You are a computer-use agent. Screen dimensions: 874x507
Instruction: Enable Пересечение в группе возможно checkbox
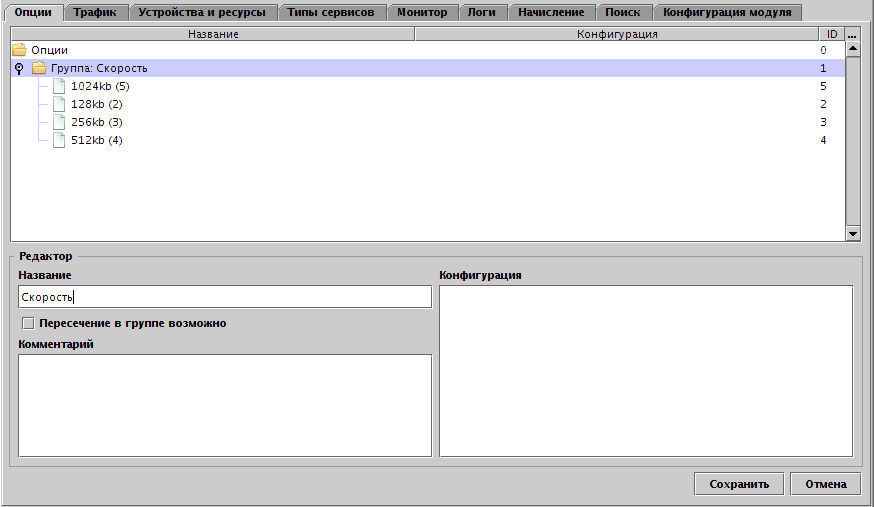pyautogui.click(x=28, y=323)
